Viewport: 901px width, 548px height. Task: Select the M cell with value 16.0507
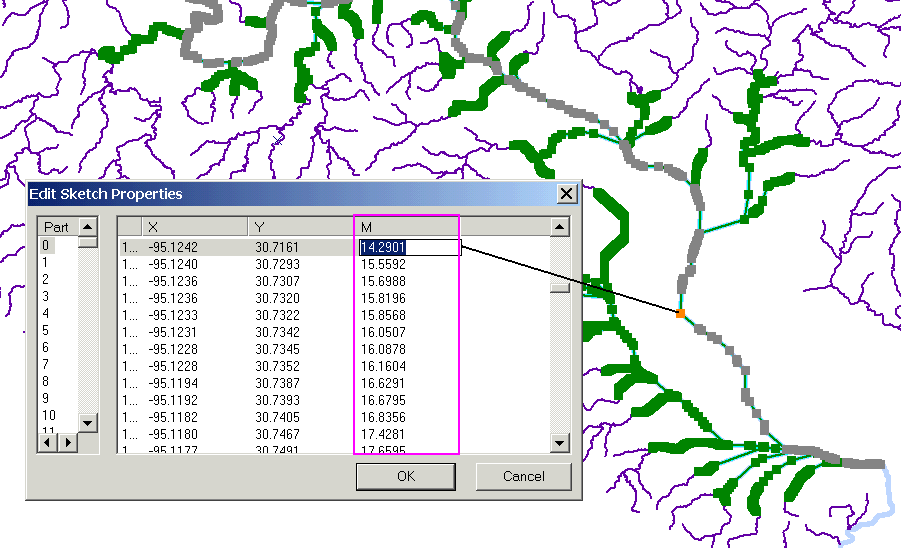click(x=382, y=332)
